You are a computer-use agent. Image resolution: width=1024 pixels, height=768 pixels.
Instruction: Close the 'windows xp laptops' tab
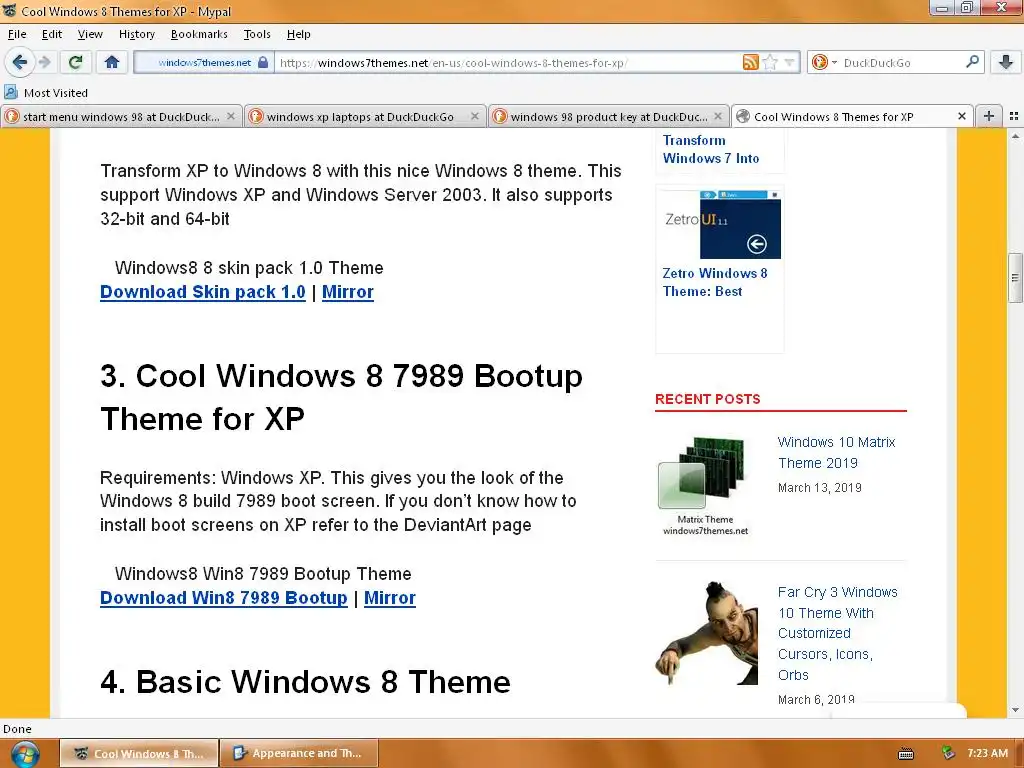pos(475,116)
